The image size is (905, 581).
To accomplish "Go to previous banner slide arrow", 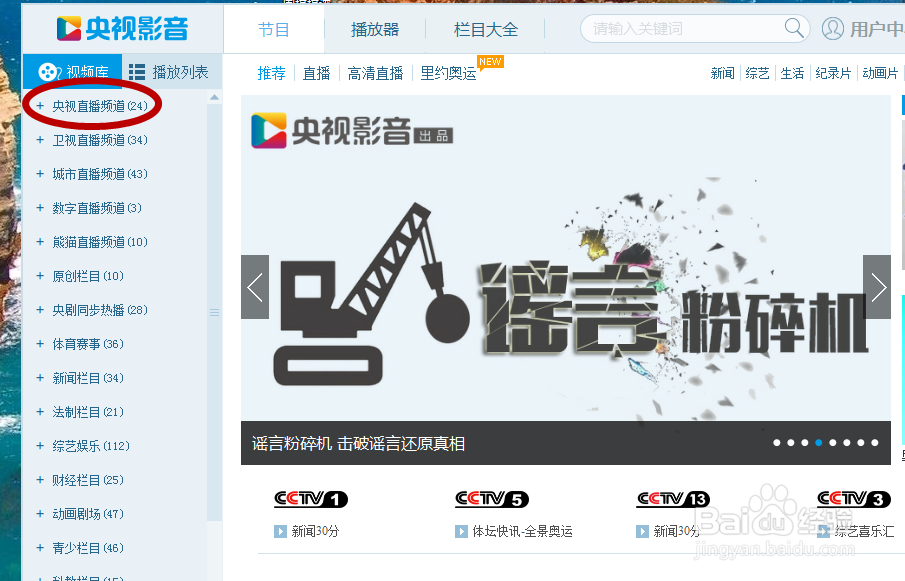I will tap(255, 287).
